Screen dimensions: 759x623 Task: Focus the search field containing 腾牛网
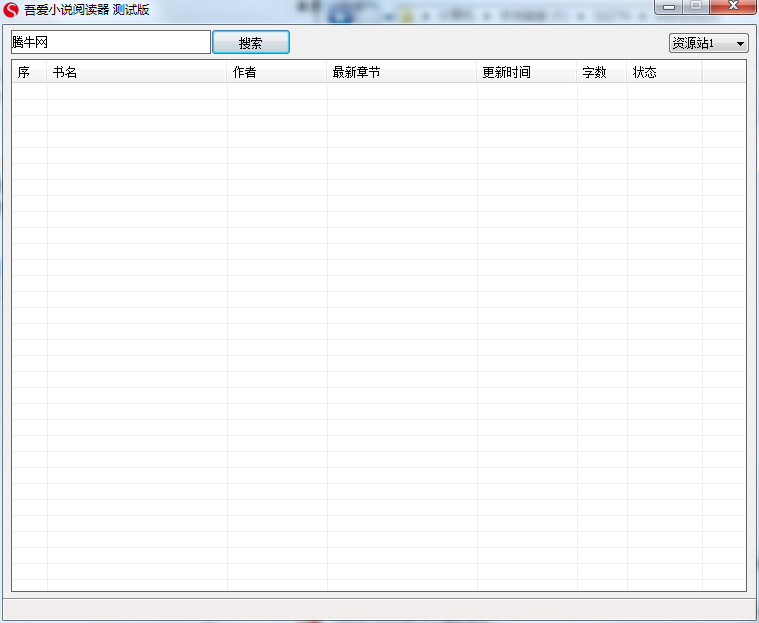(x=111, y=42)
